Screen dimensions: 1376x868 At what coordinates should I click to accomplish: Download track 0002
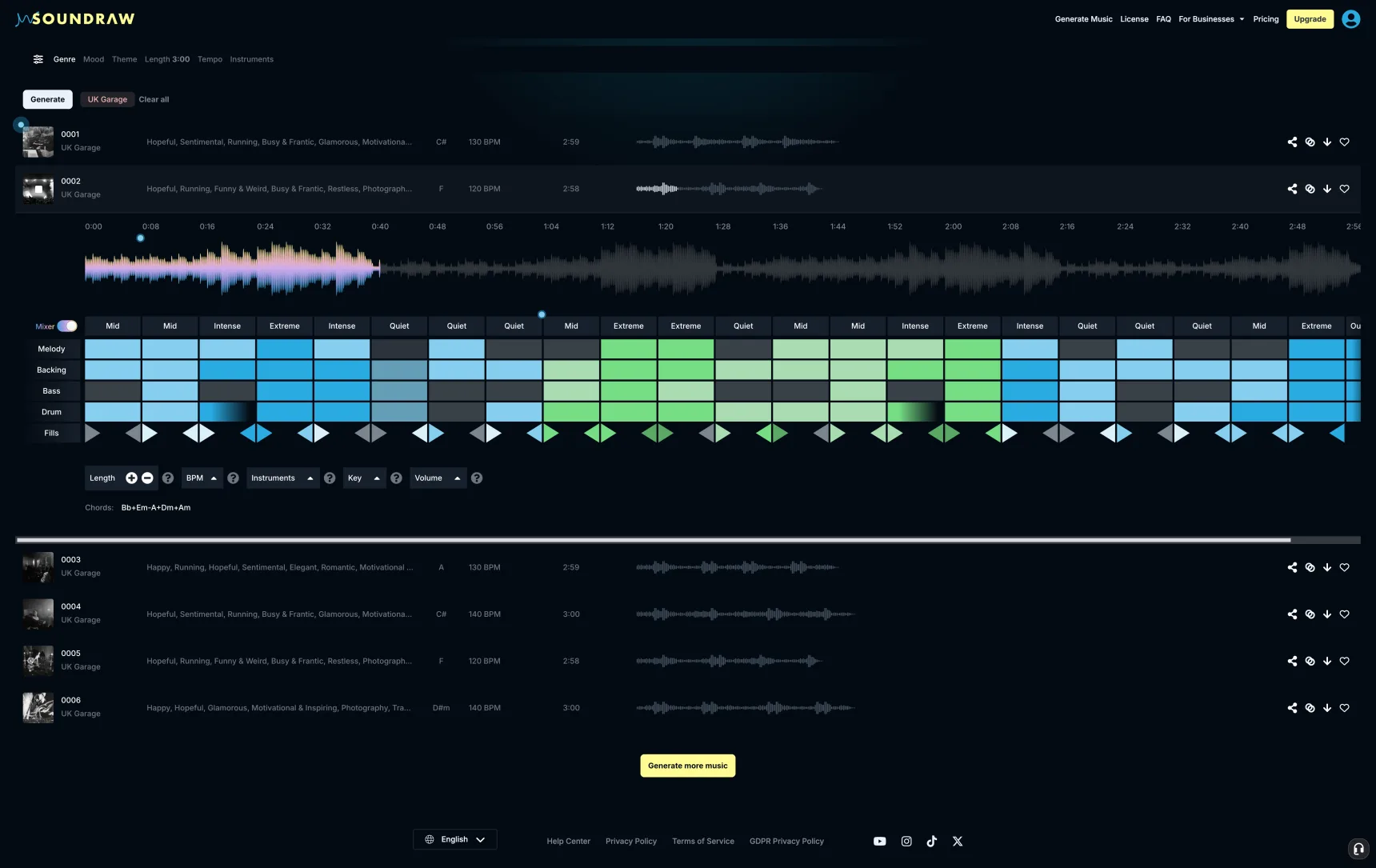1327,189
